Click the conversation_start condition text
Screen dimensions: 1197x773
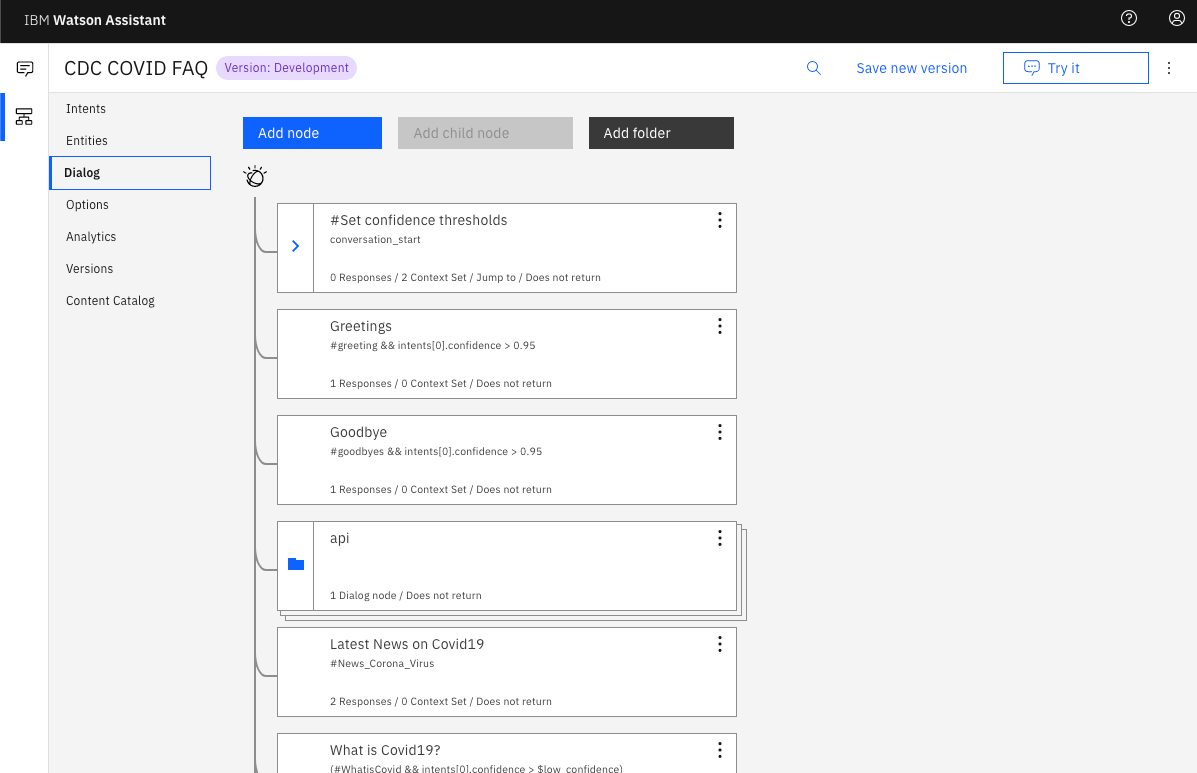[375, 240]
